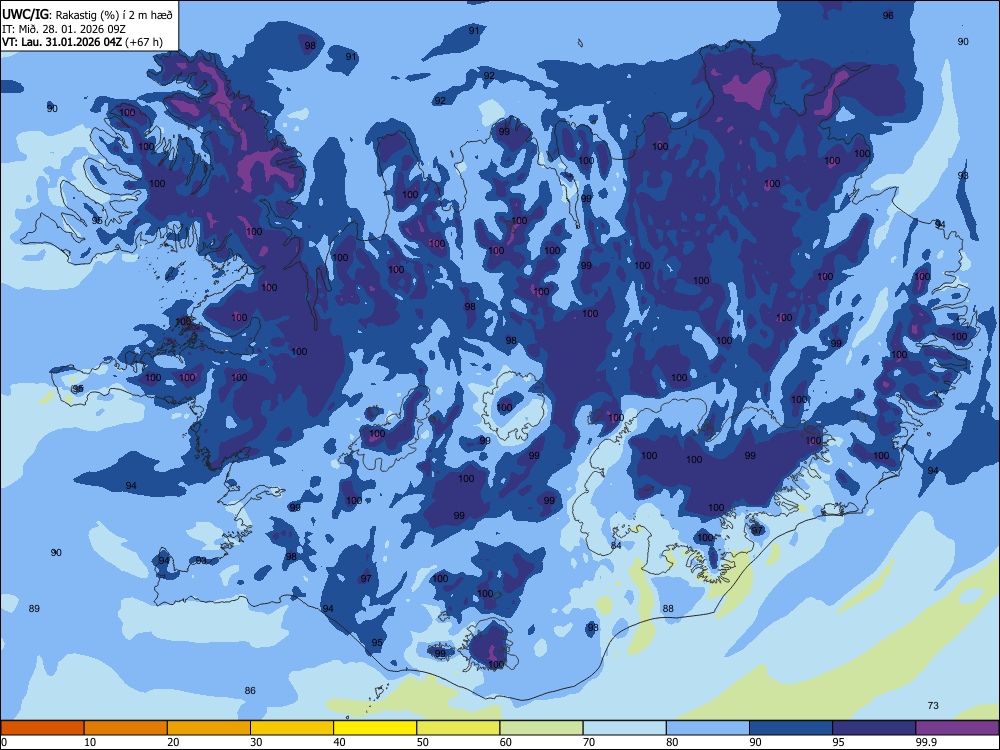The height and width of the screenshot is (750, 1000).
Task: Click the '70' label on the legend scale
Action: (589, 742)
